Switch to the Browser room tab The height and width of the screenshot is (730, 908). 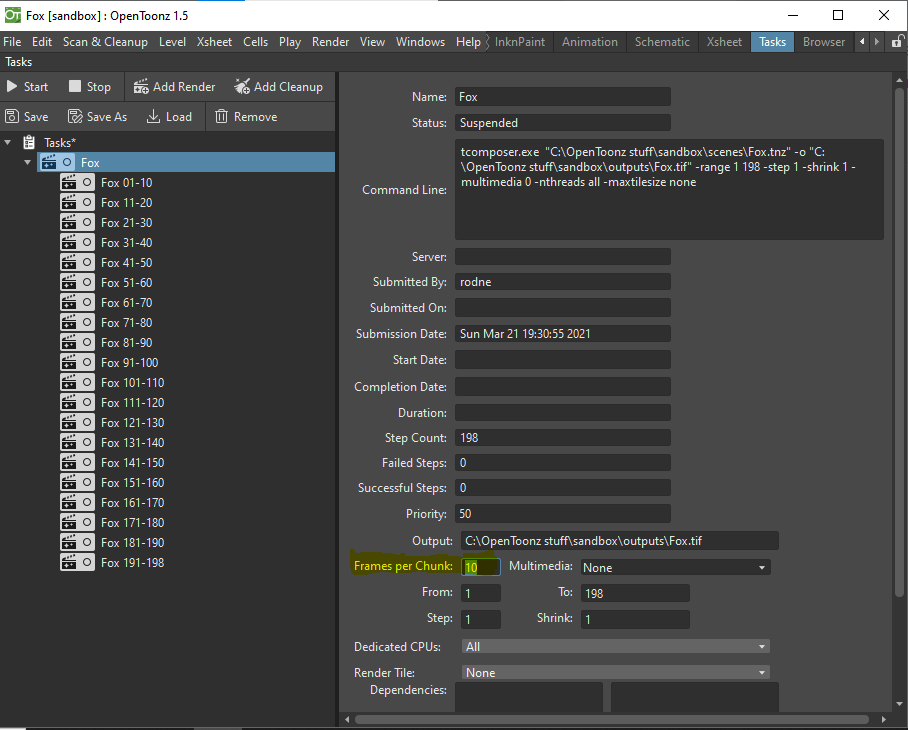tap(823, 41)
